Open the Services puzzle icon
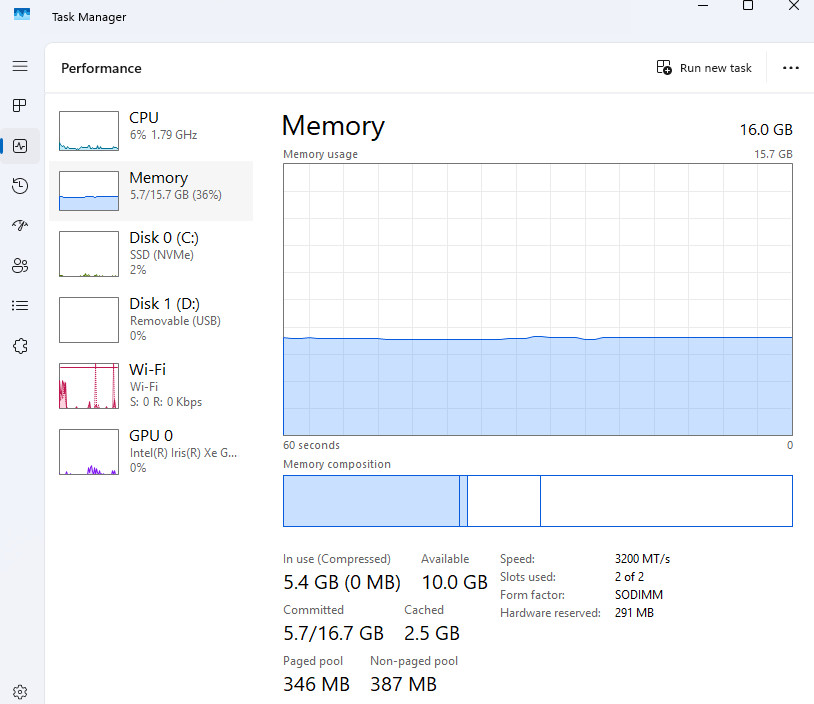Screen dimensions: 814x704 click(20, 346)
